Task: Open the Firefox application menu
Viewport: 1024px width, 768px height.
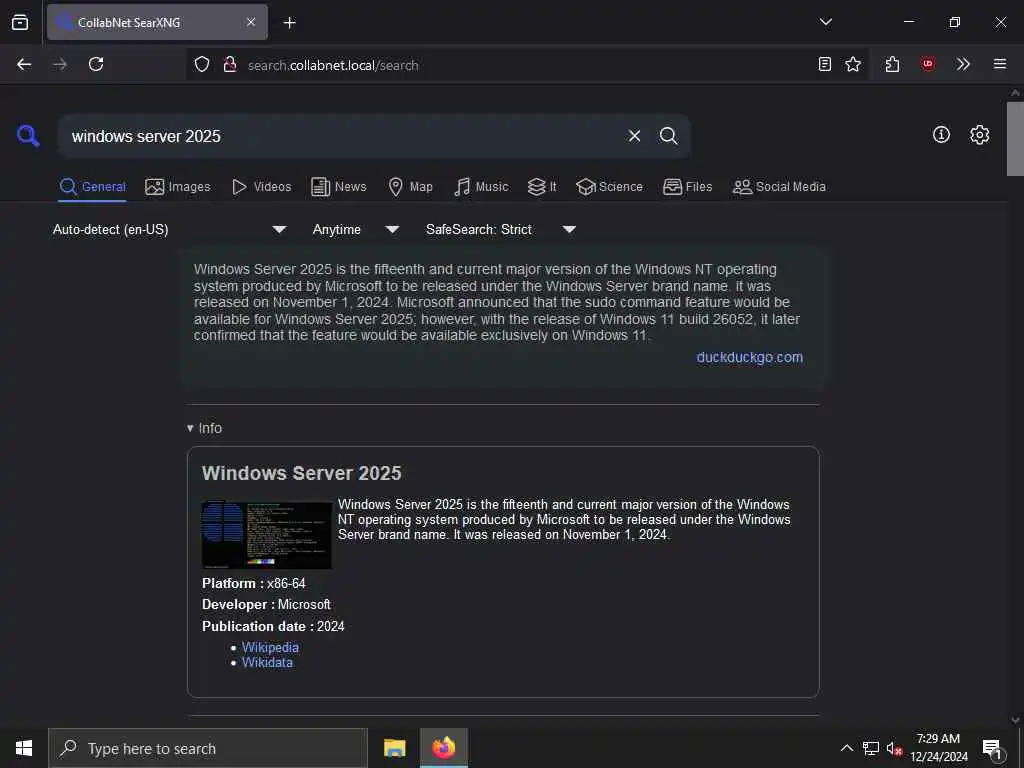Action: (1000, 64)
